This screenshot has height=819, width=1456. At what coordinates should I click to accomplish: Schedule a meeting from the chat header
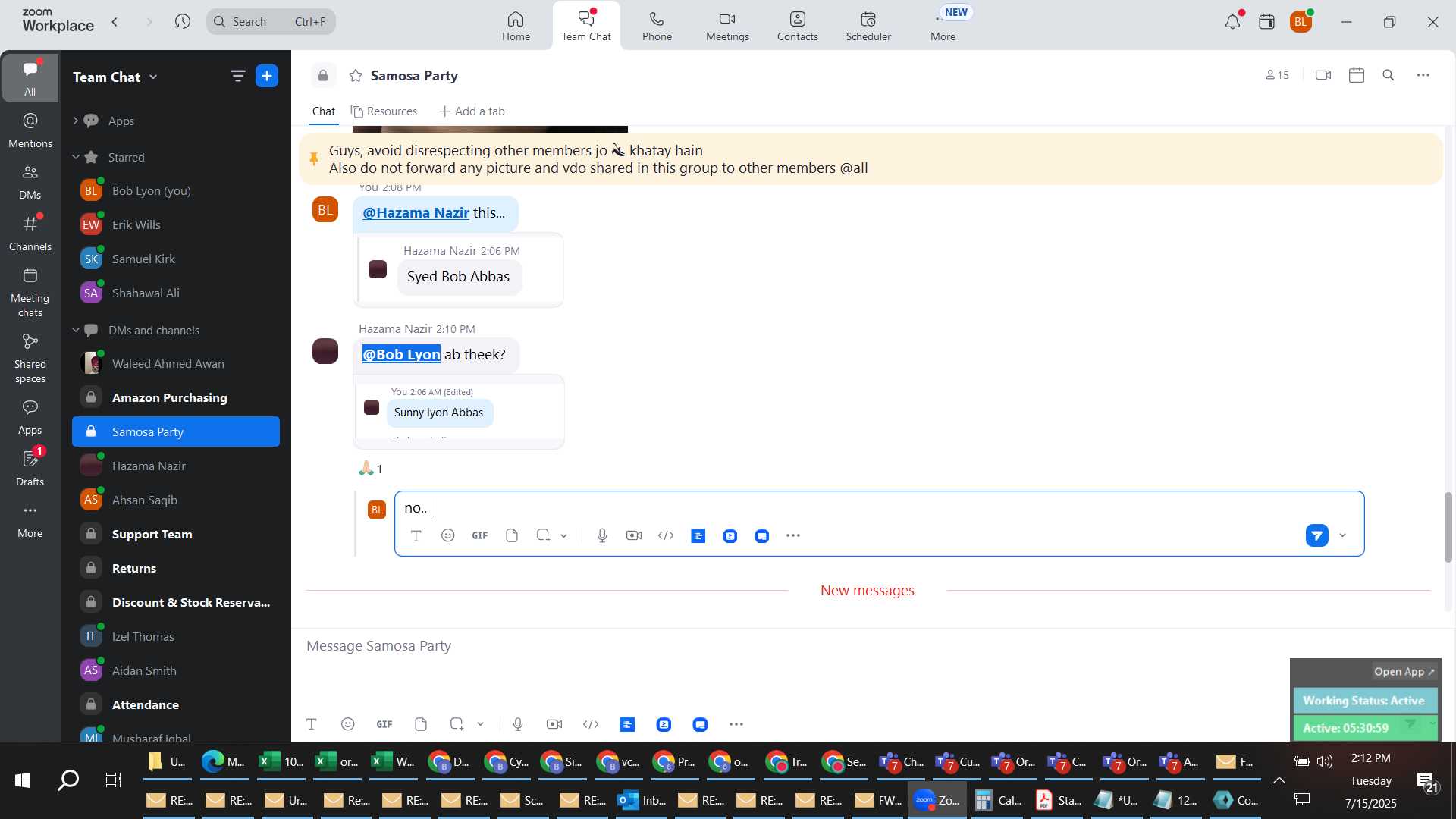tap(1357, 75)
